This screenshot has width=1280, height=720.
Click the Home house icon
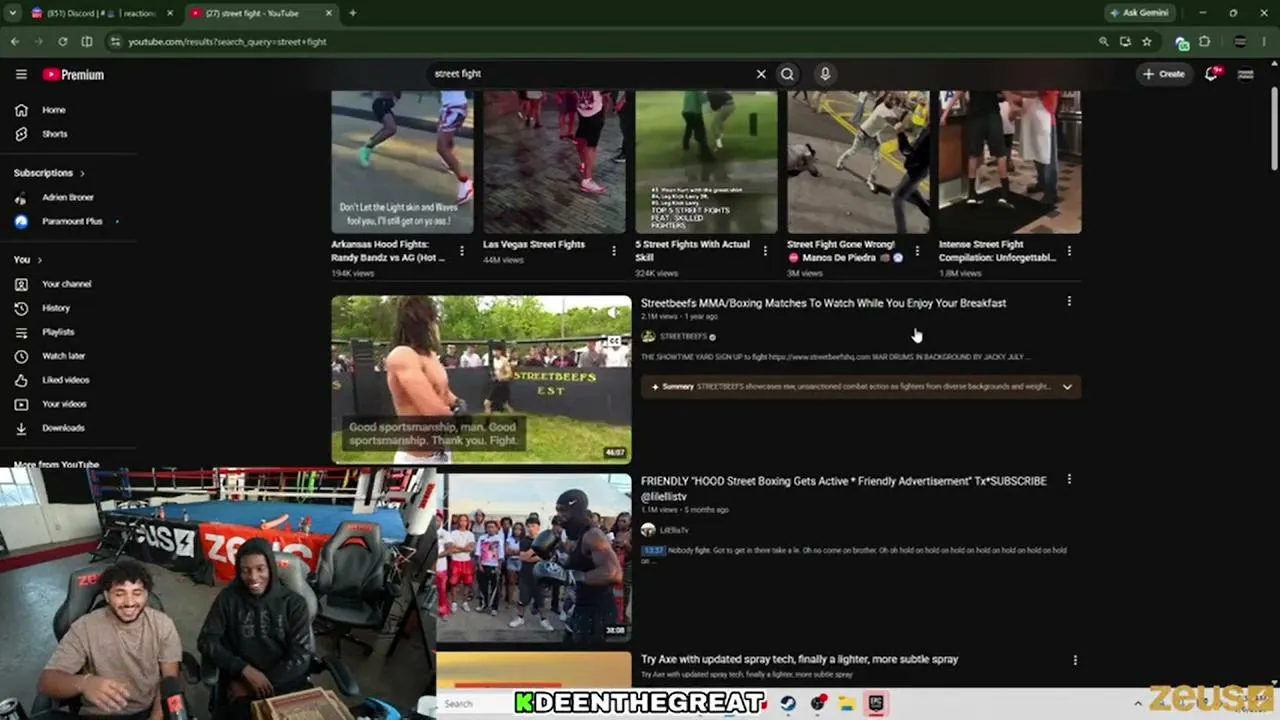click(x=21, y=110)
